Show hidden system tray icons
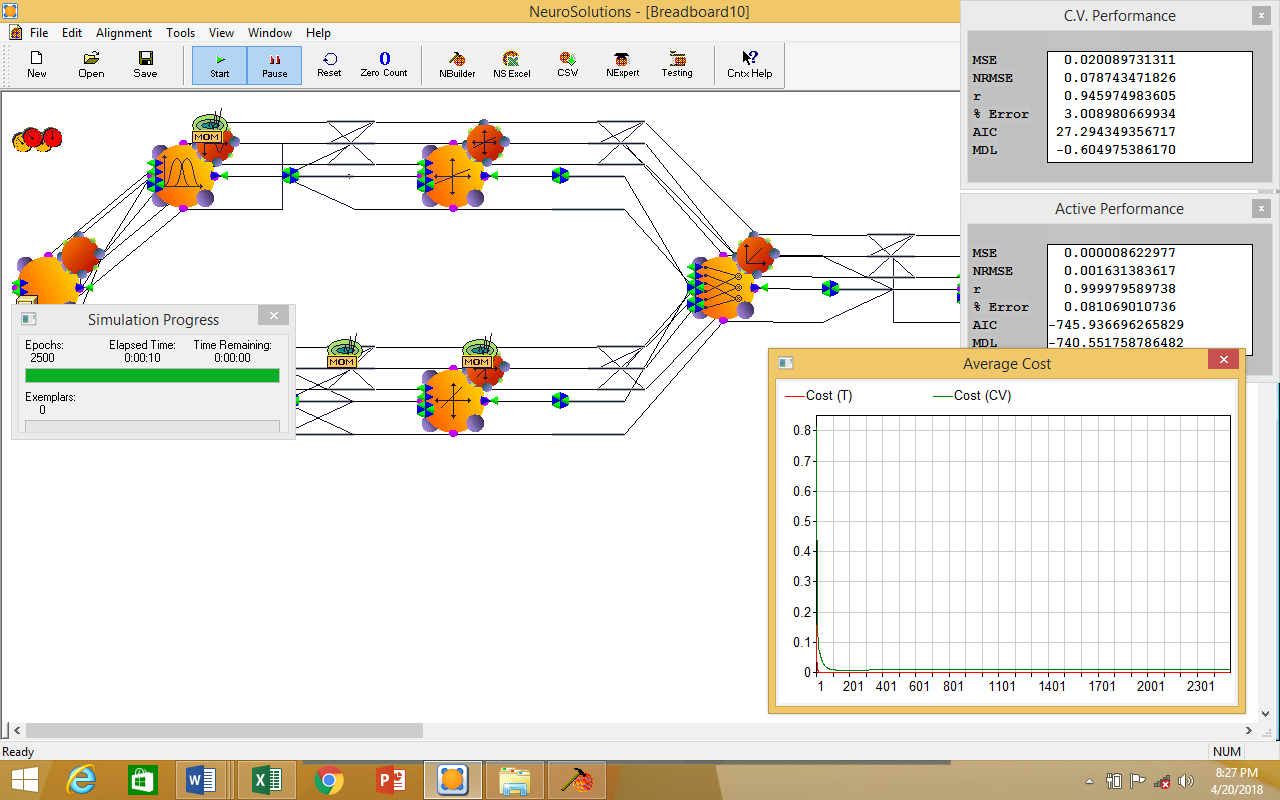The width and height of the screenshot is (1280, 800). pyautogui.click(x=1089, y=781)
